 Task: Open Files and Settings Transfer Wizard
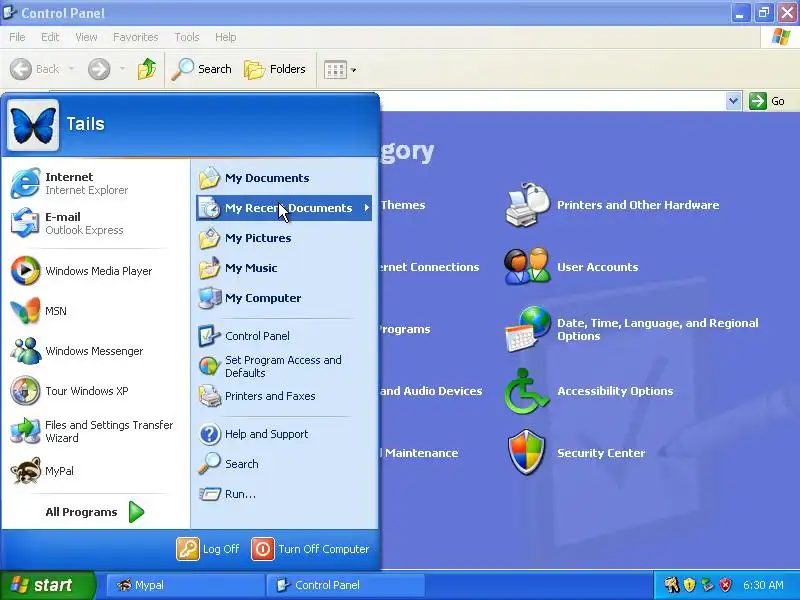[x=94, y=431]
